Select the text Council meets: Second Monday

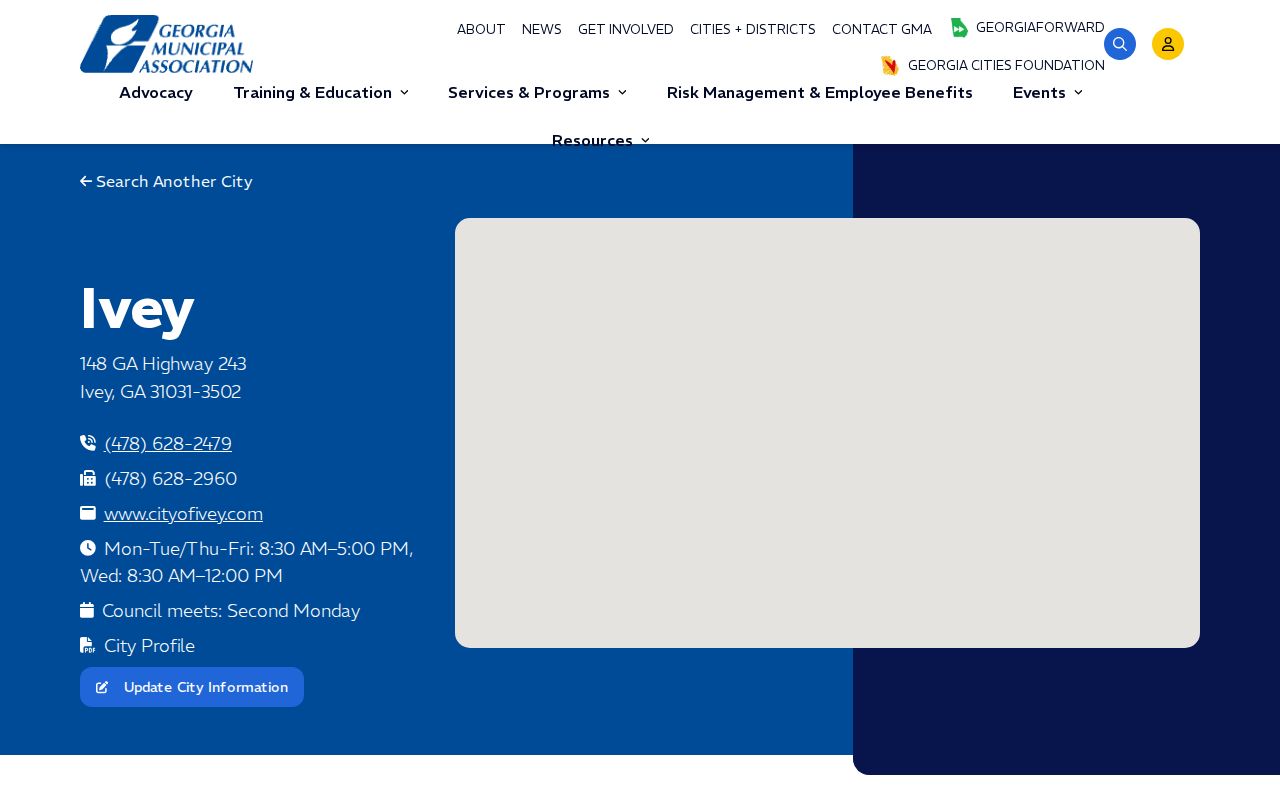click(x=231, y=611)
